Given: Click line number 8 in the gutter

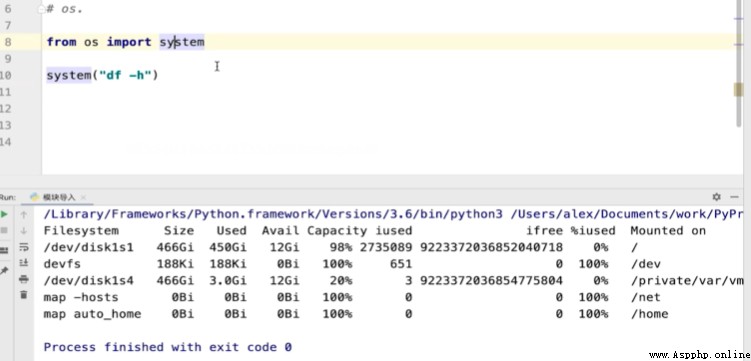Looking at the screenshot, I should point(8,42).
